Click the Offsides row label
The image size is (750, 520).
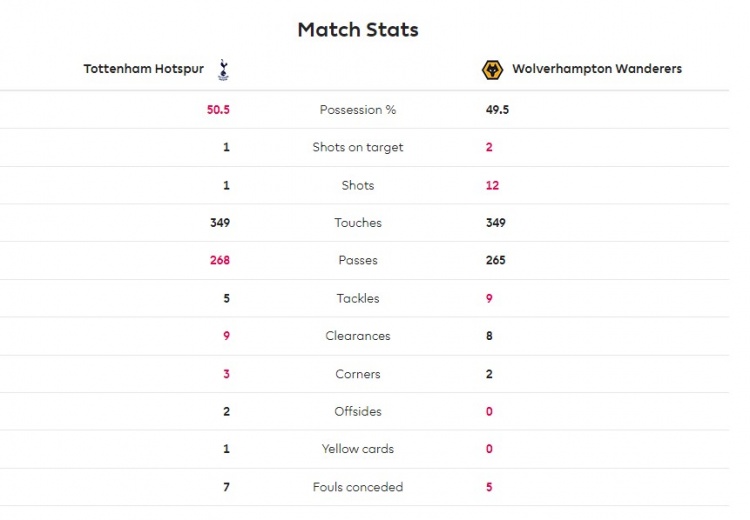coord(358,411)
